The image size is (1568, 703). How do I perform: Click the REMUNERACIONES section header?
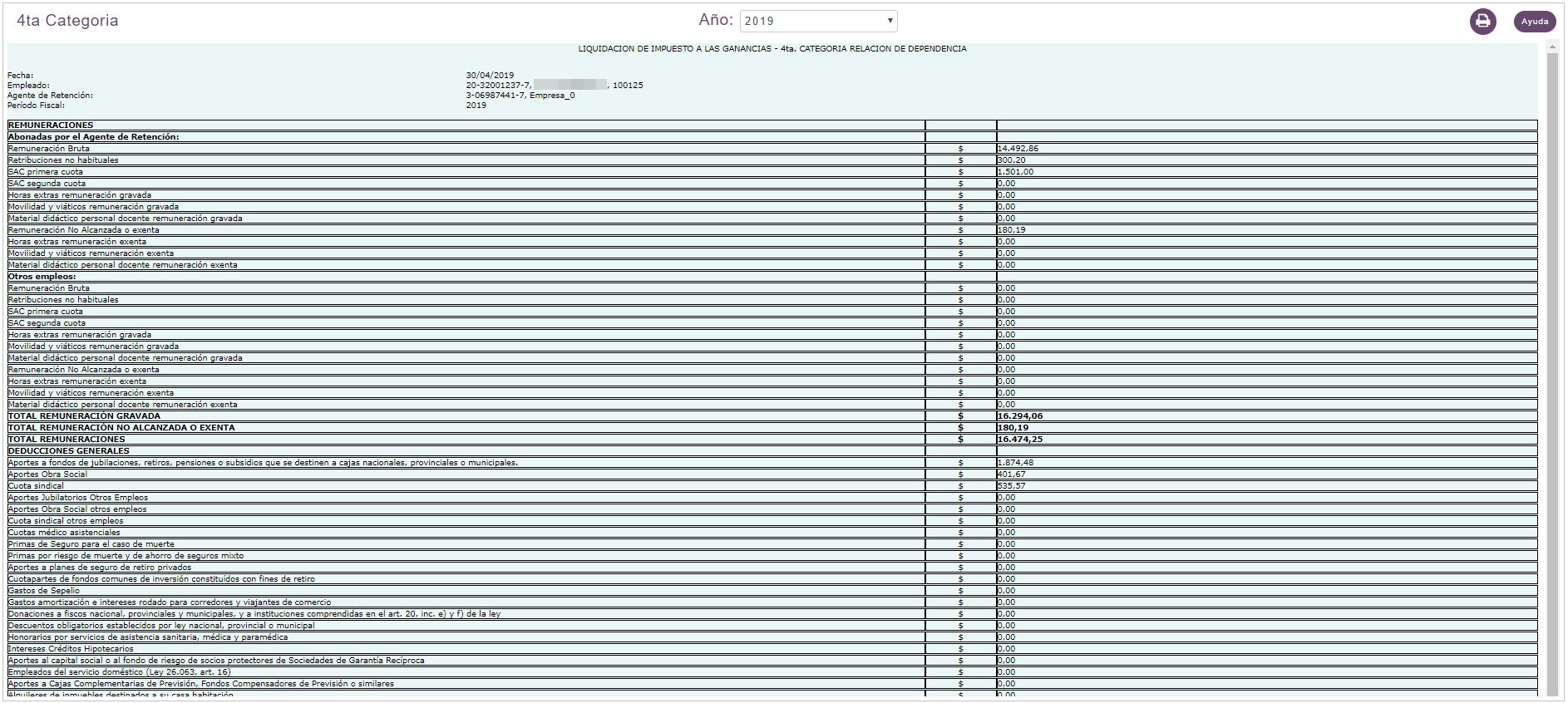(51, 125)
